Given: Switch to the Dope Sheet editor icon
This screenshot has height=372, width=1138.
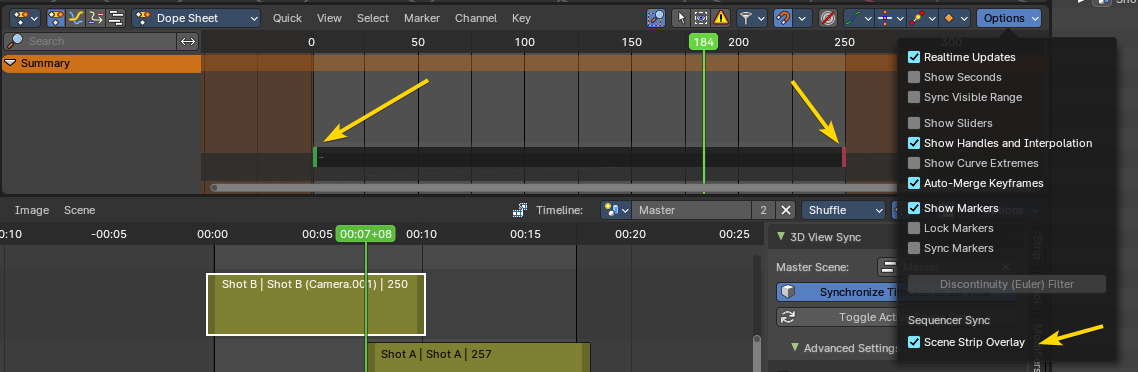Looking at the screenshot, I should pyautogui.click(x=57, y=17).
